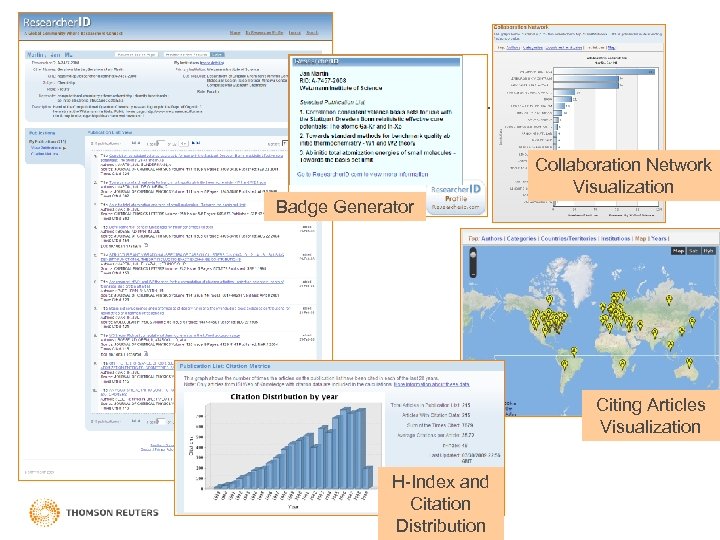Open Authors tab in Collaboration Network panel
The width and height of the screenshot is (720, 540).
(x=513, y=47)
